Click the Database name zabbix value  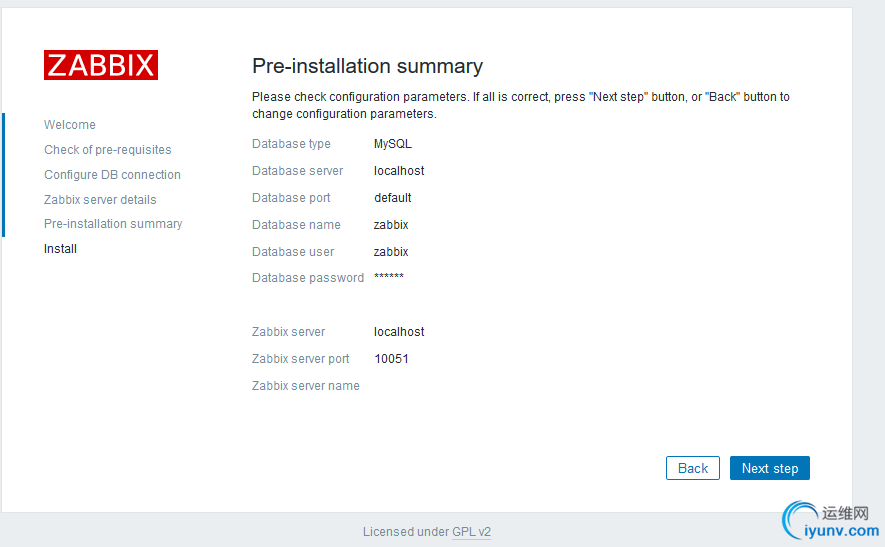coord(391,225)
